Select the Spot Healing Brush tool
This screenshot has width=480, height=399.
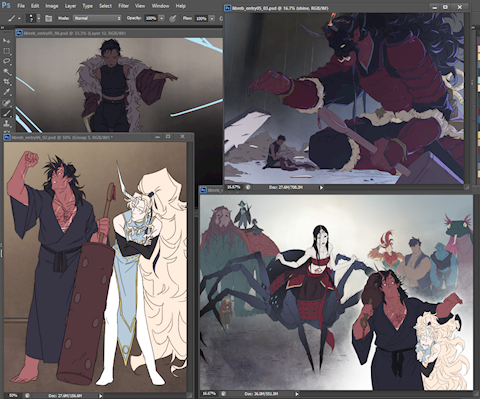coord(6,103)
